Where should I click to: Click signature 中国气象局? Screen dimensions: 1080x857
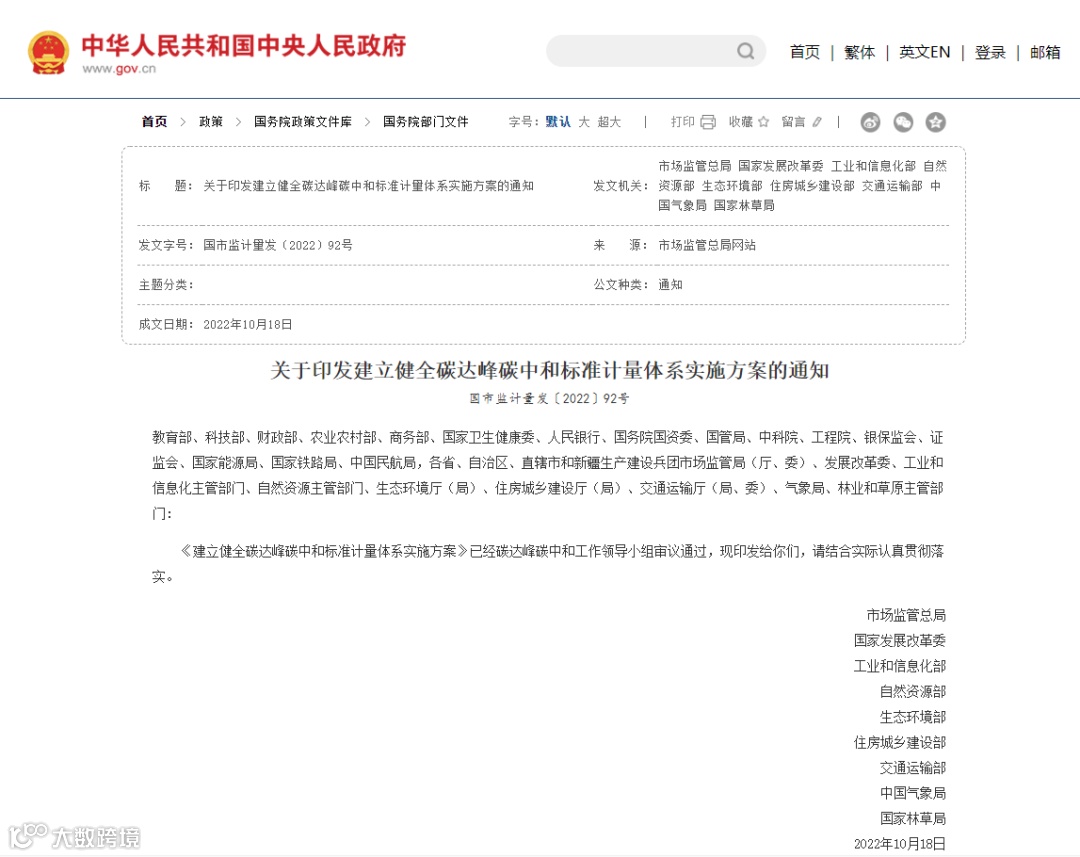coord(913,793)
